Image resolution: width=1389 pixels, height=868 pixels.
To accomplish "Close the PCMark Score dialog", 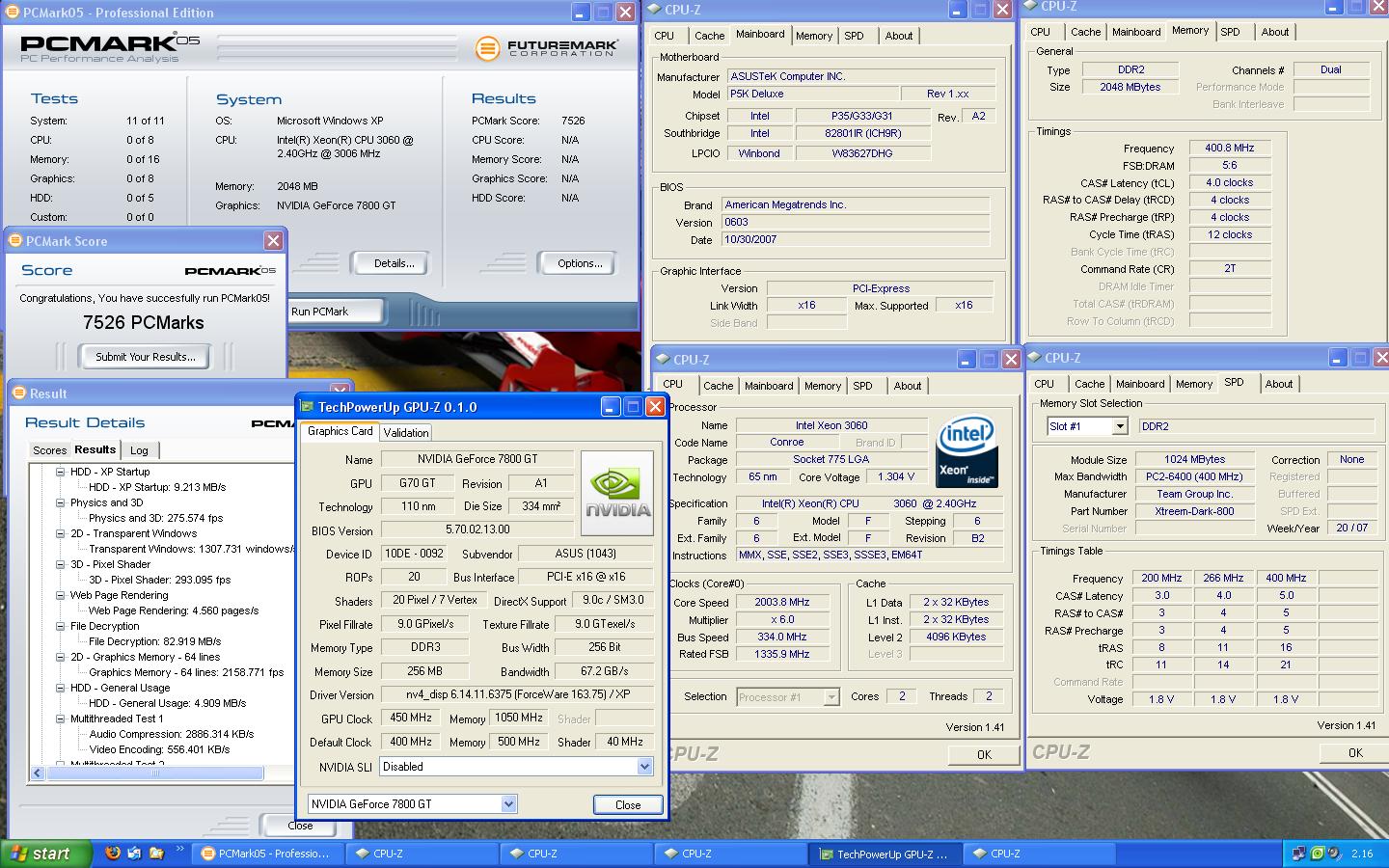I will [x=273, y=241].
